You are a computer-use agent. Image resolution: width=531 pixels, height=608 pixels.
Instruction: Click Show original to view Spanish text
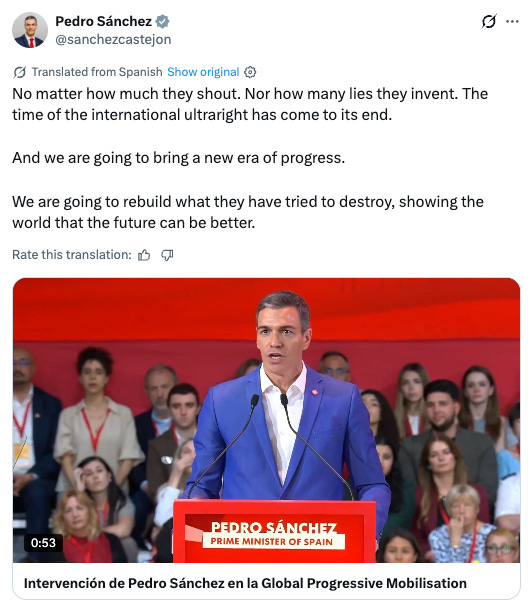pyautogui.click(x=203, y=72)
